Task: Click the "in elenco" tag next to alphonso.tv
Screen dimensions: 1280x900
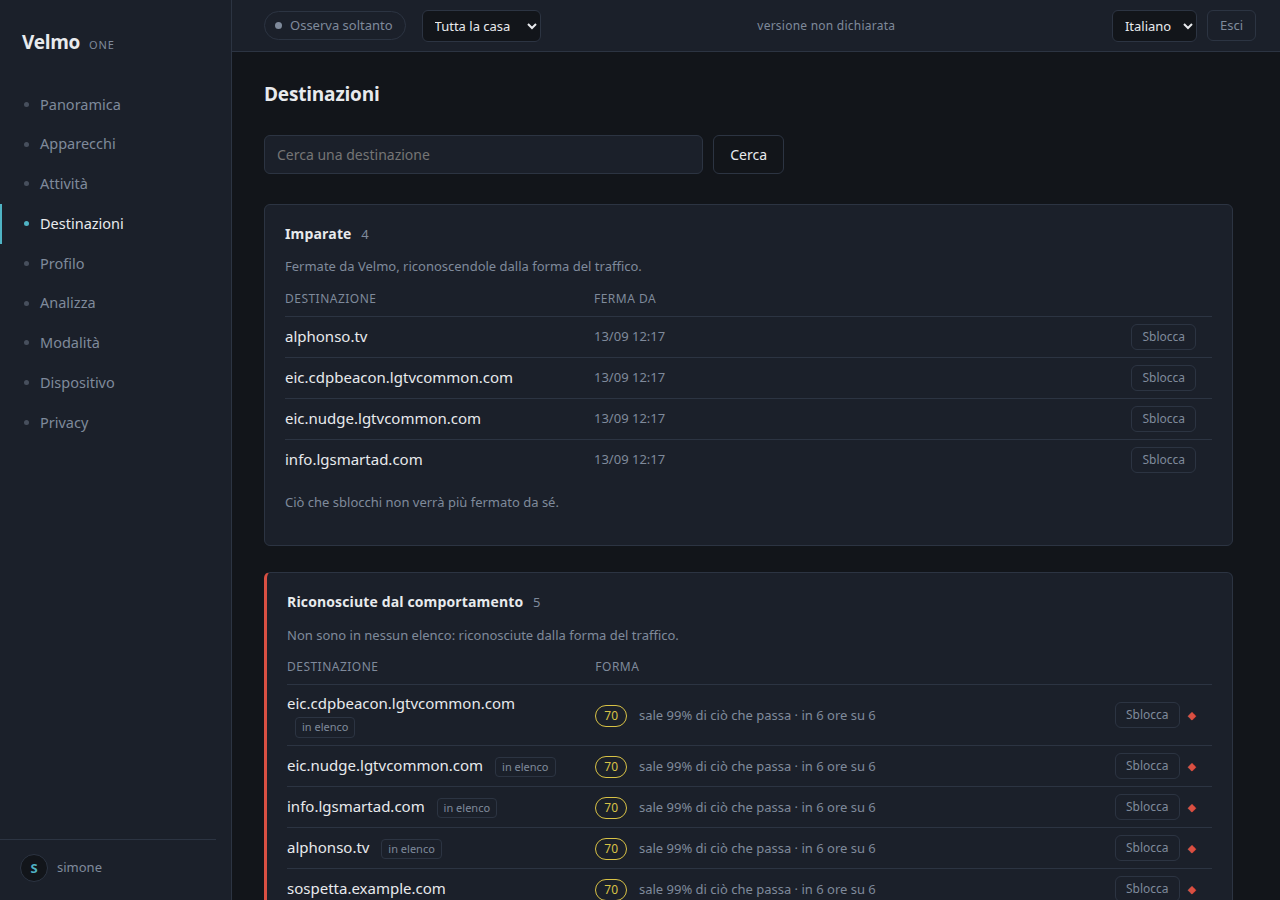Action: point(411,849)
